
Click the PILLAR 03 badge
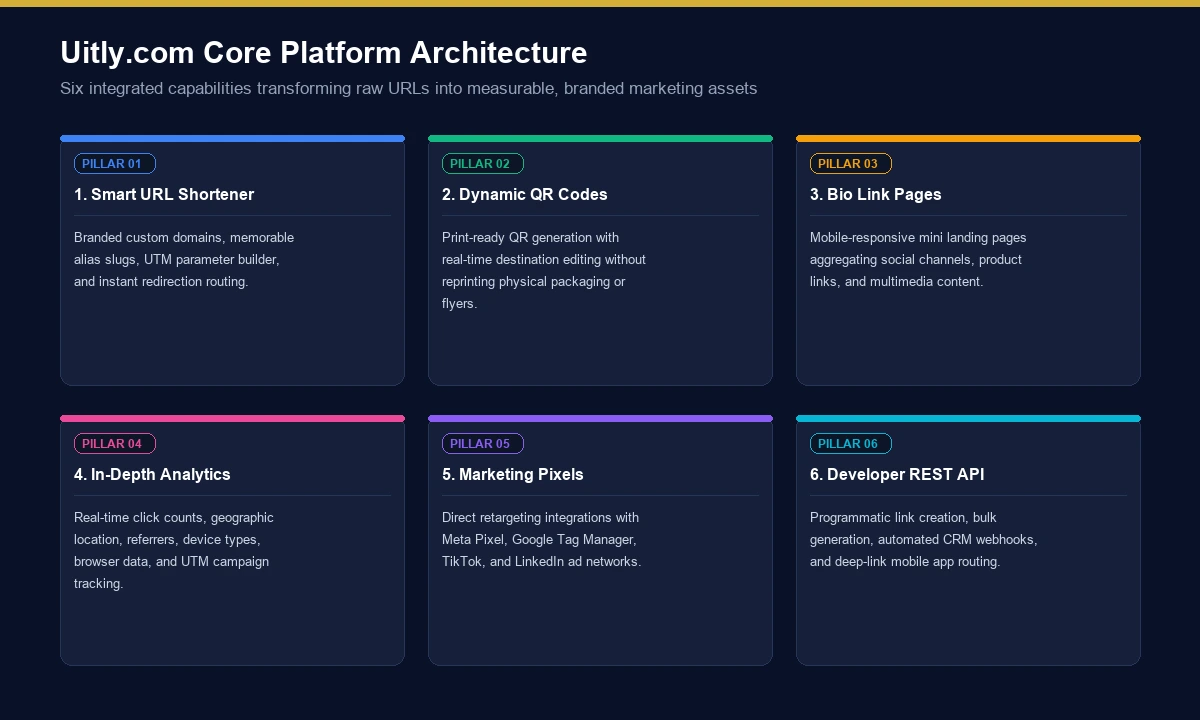851,164
